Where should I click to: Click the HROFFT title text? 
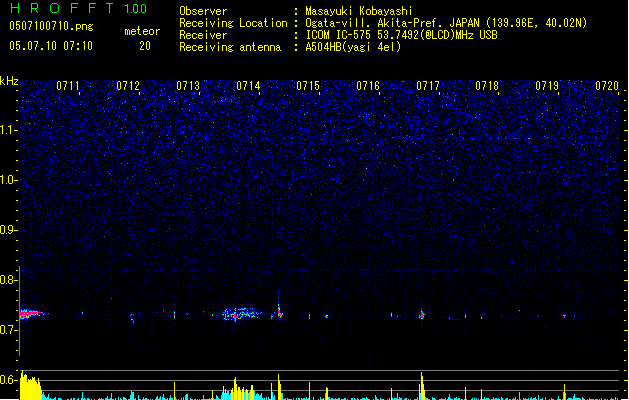pos(62,8)
